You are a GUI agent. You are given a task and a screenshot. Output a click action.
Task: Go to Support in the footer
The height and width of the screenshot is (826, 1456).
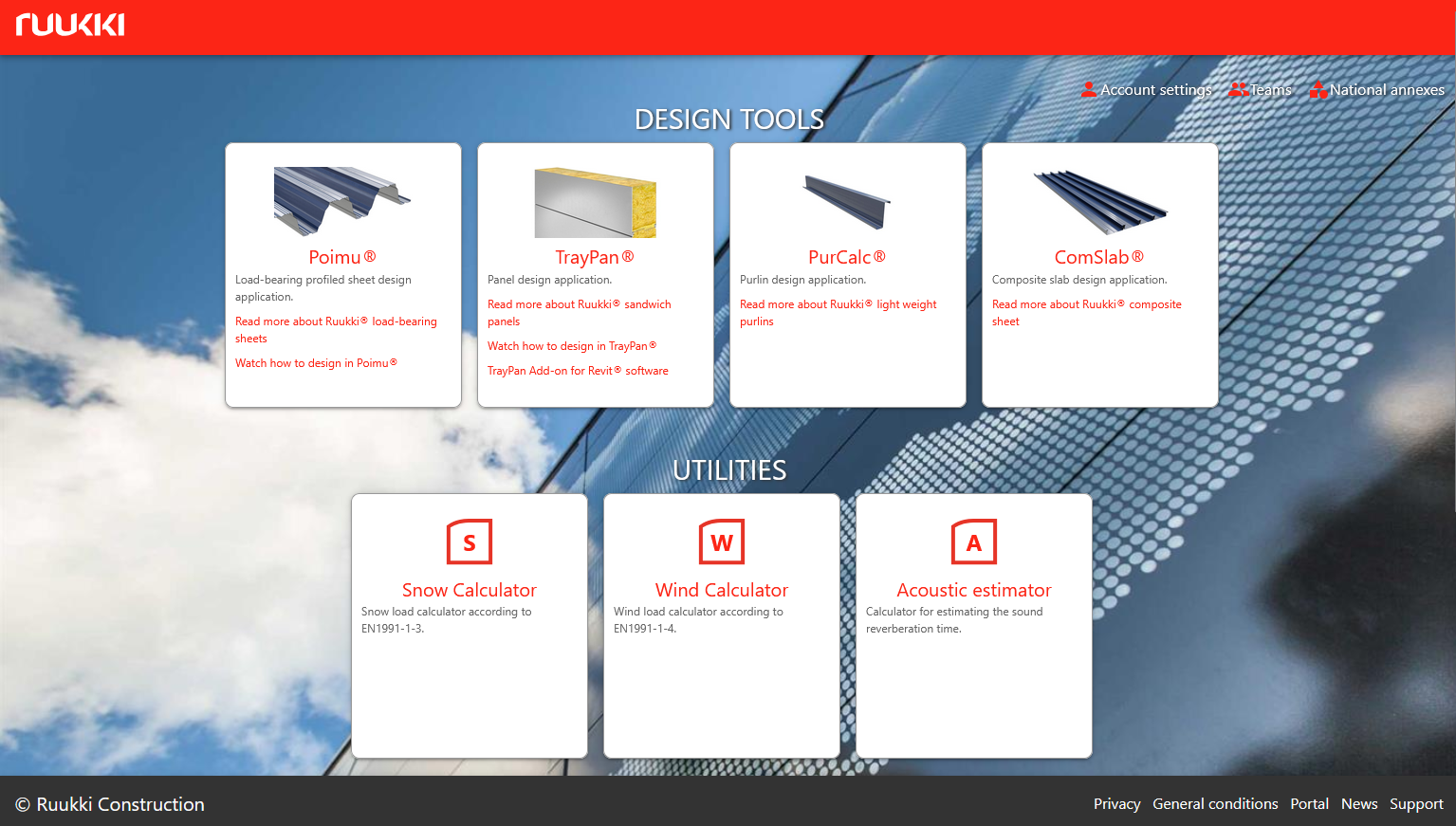tap(1416, 803)
